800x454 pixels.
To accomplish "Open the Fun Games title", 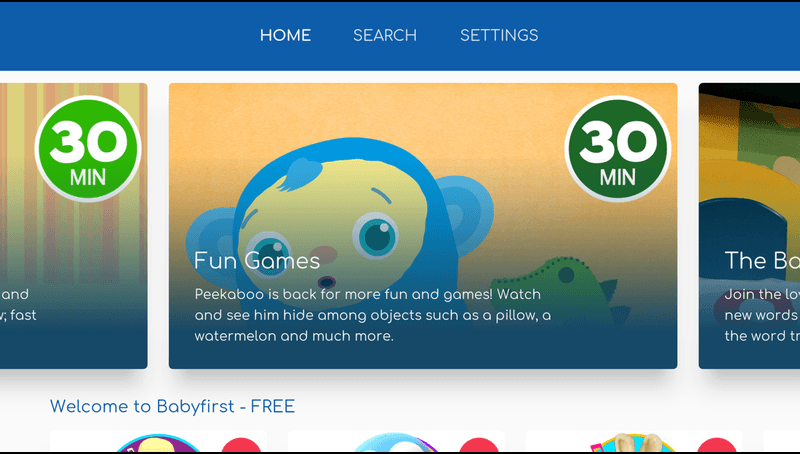I will click(257, 261).
